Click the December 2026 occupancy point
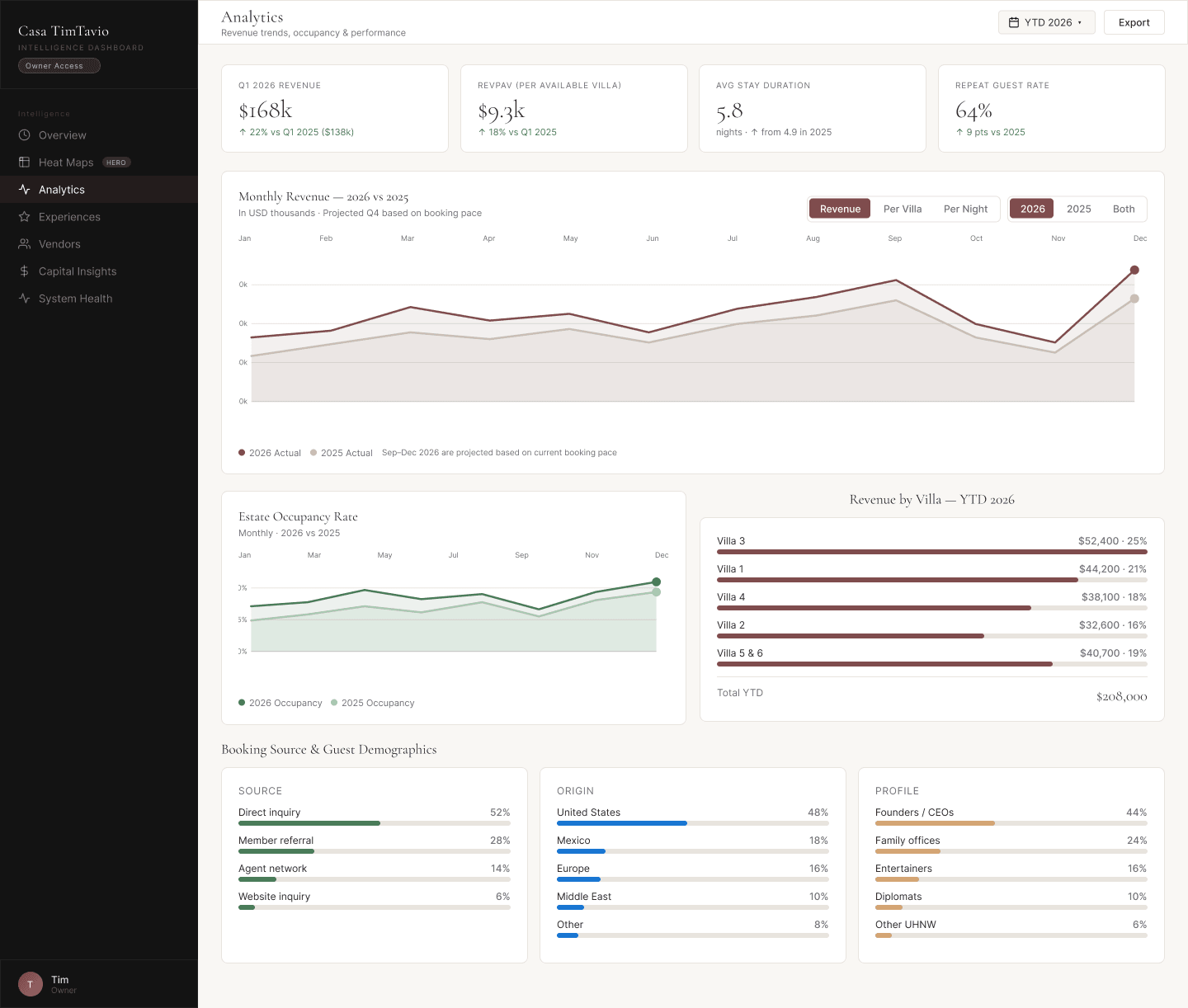 coord(657,582)
